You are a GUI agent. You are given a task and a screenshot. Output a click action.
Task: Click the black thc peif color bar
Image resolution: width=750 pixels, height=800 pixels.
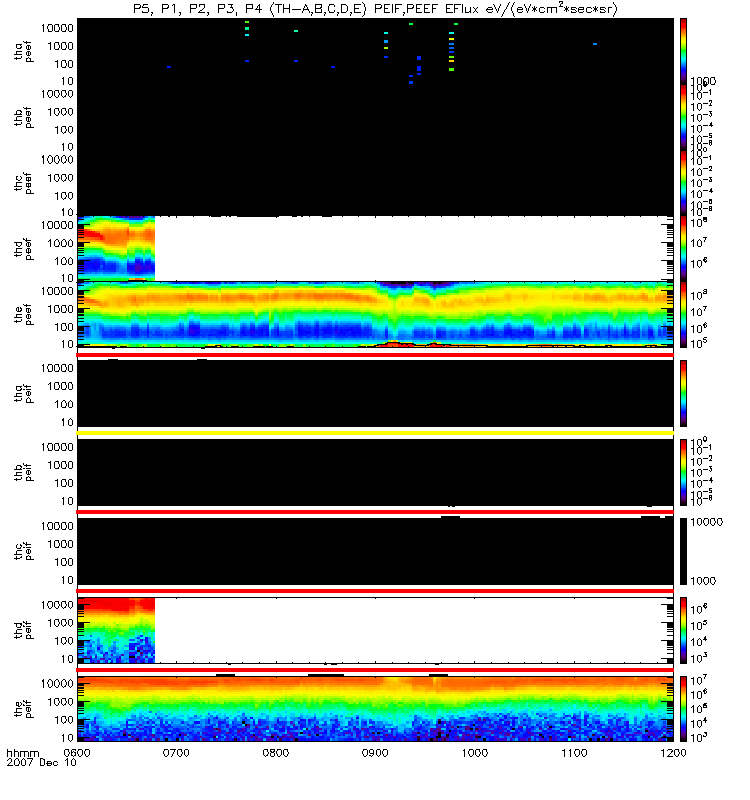[684, 552]
